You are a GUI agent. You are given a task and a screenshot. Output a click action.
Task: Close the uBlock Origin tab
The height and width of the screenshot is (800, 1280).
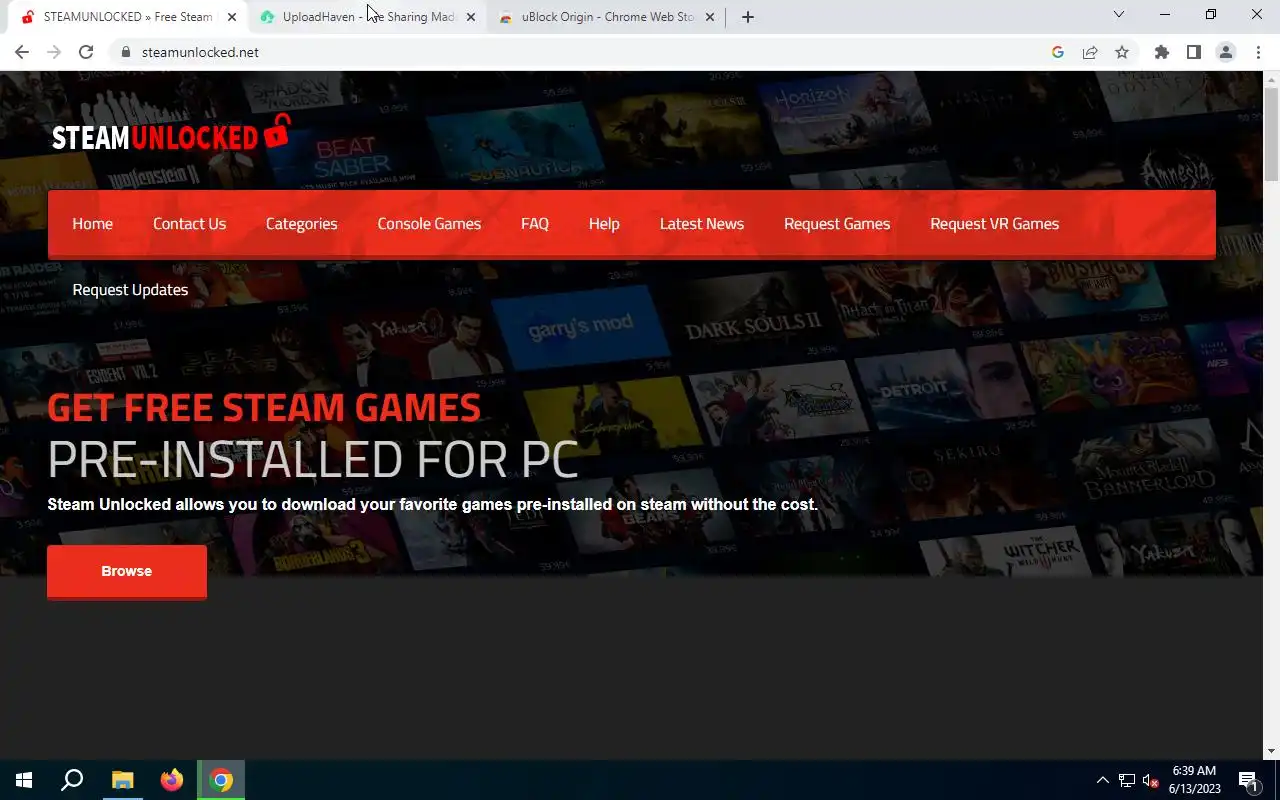[x=710, y=17]
